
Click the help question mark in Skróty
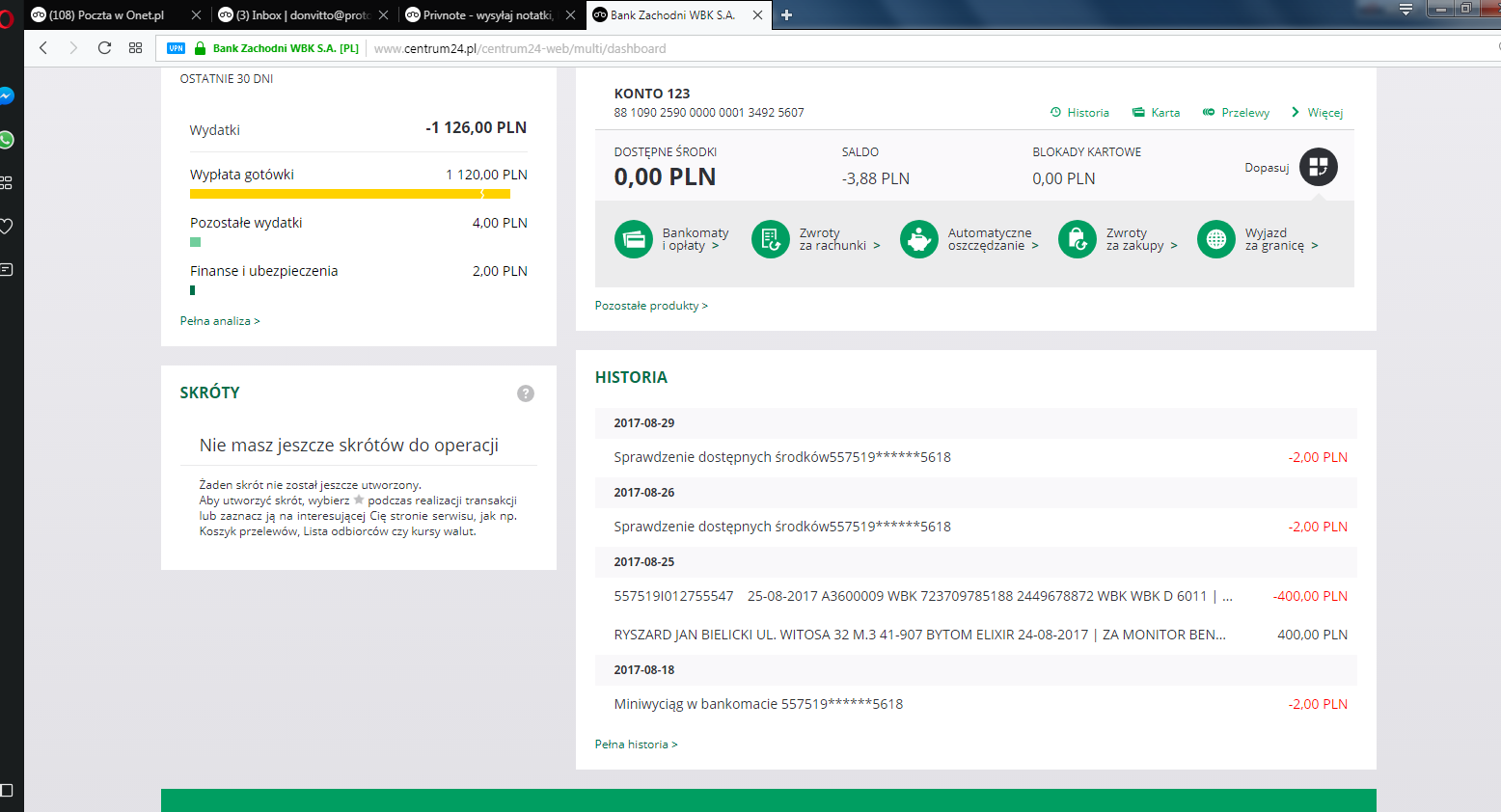click(x=526, y=393)
